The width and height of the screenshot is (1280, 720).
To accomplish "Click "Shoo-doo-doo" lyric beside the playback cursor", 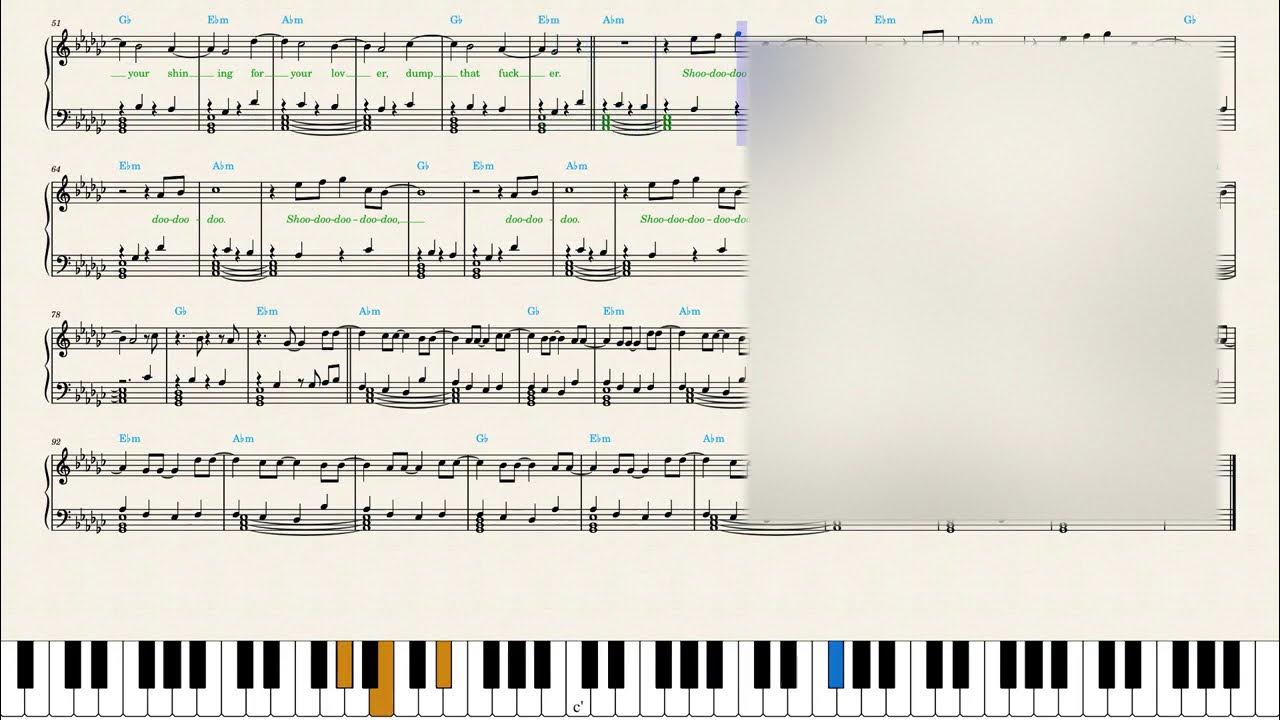I will point(714,73).
